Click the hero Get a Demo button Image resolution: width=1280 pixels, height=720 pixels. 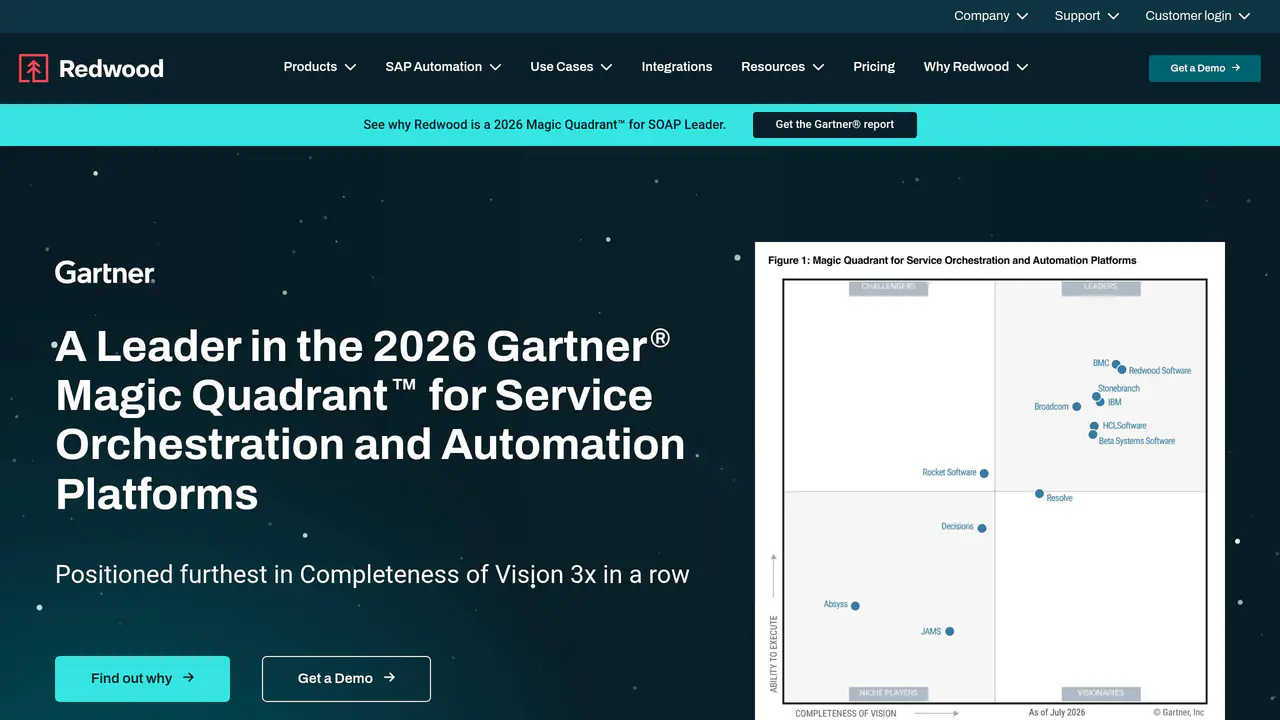coord(346,679)
